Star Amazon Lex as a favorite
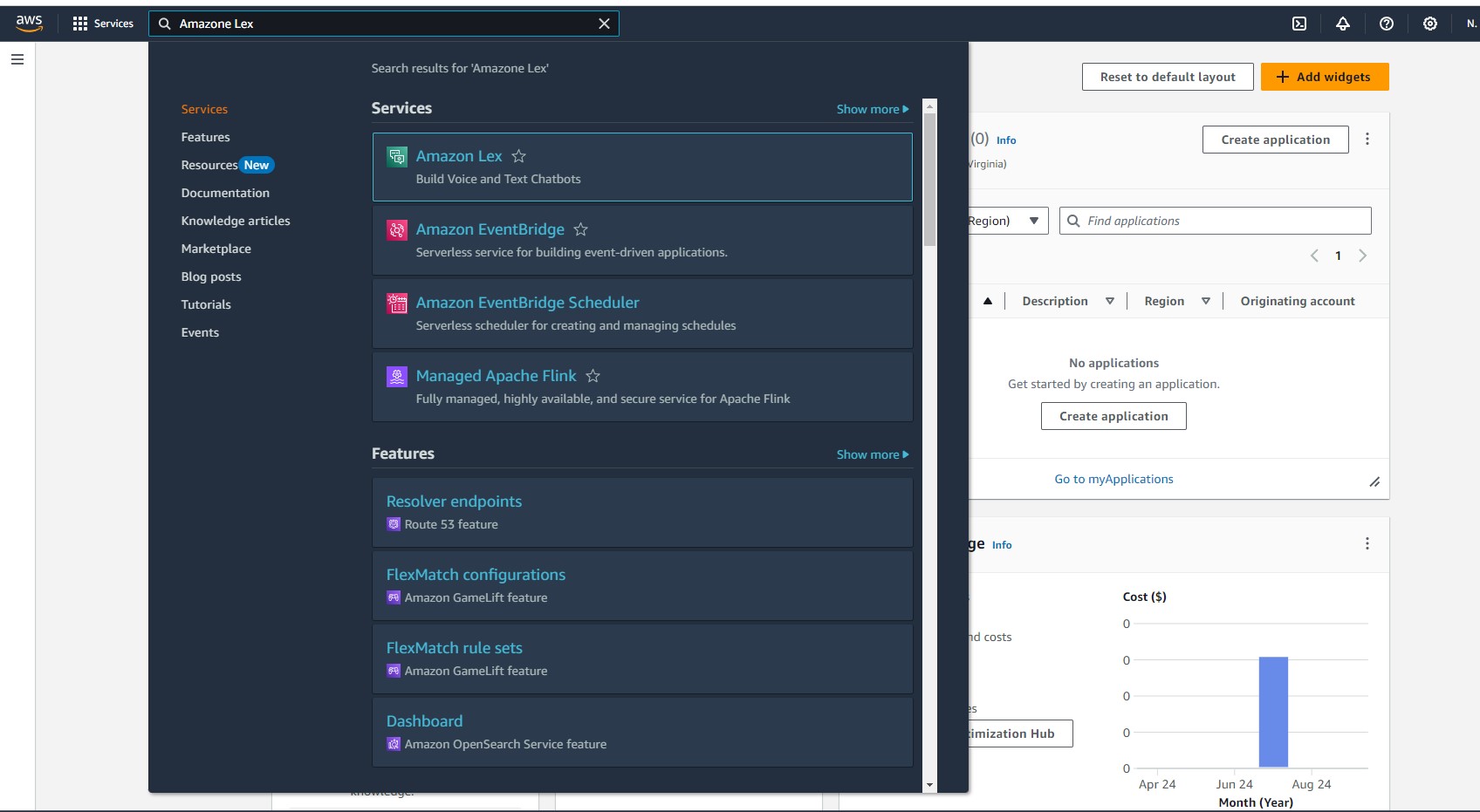The height and width of the screenshot is (812, 1480). 518,155
